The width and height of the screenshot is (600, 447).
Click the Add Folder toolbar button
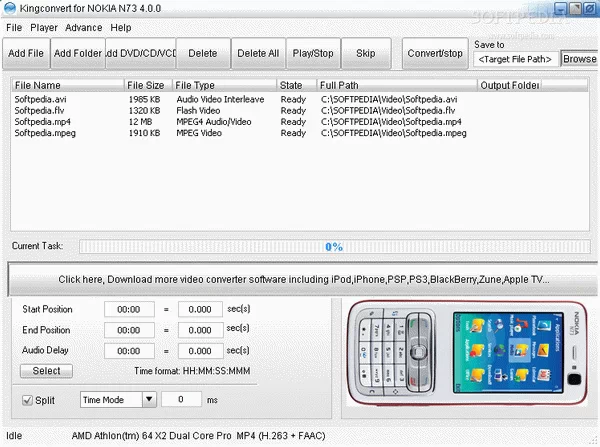click(x=78, y=52)
